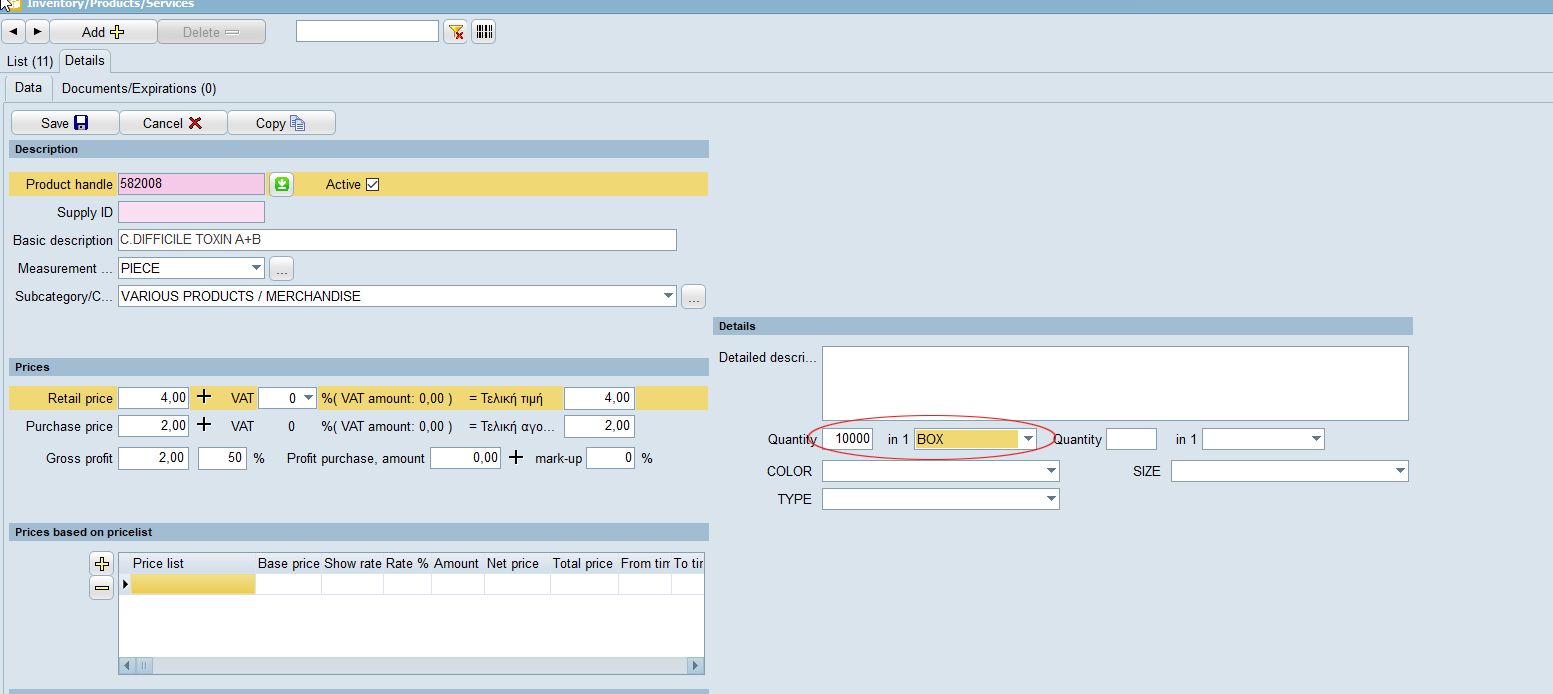Viewport: 1553px width, 694px height.
Task: Open ellipsis button beside Measurement unit
Action: (x=282, y=268)
